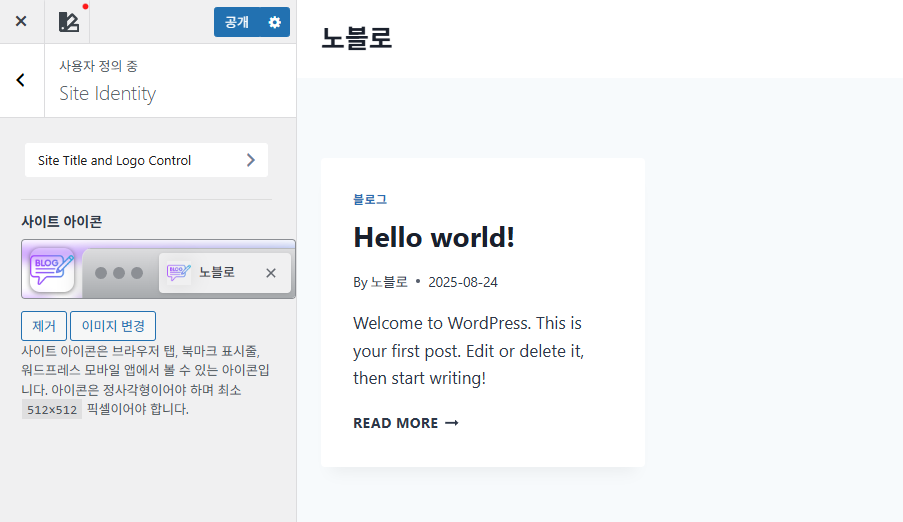This screenshot has height=522, width=903.
Task: Open publish settings gear icon
Action: pyautogui.click(x=275, y=22)
